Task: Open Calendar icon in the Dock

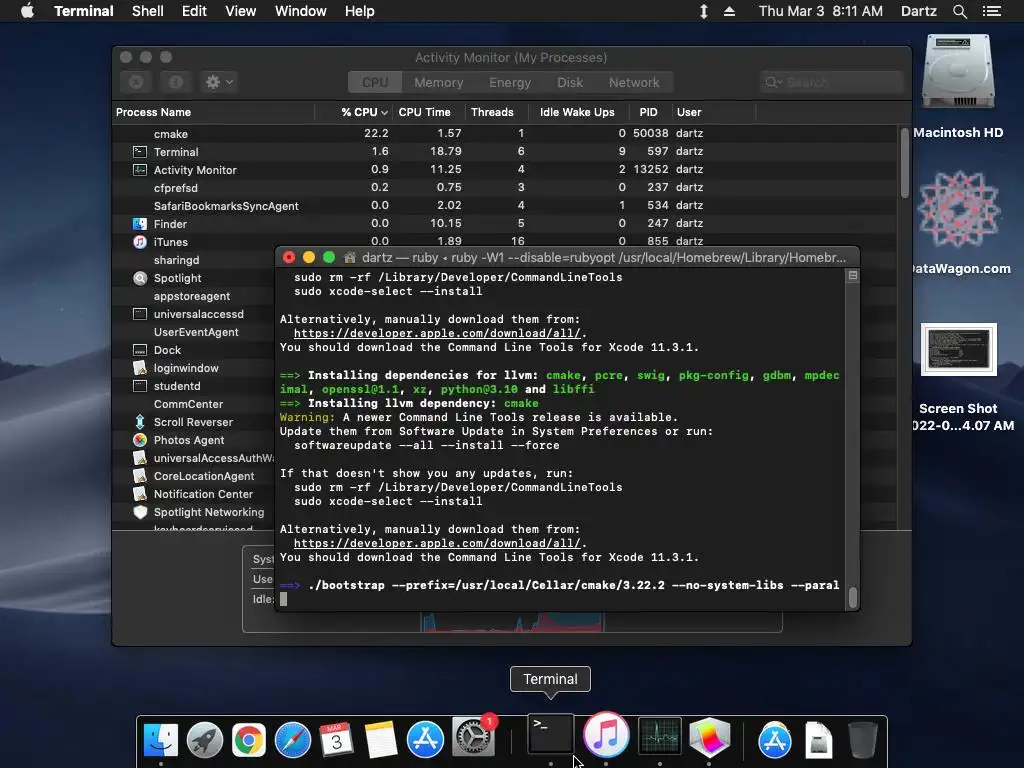Action: (x=336, y=740)
